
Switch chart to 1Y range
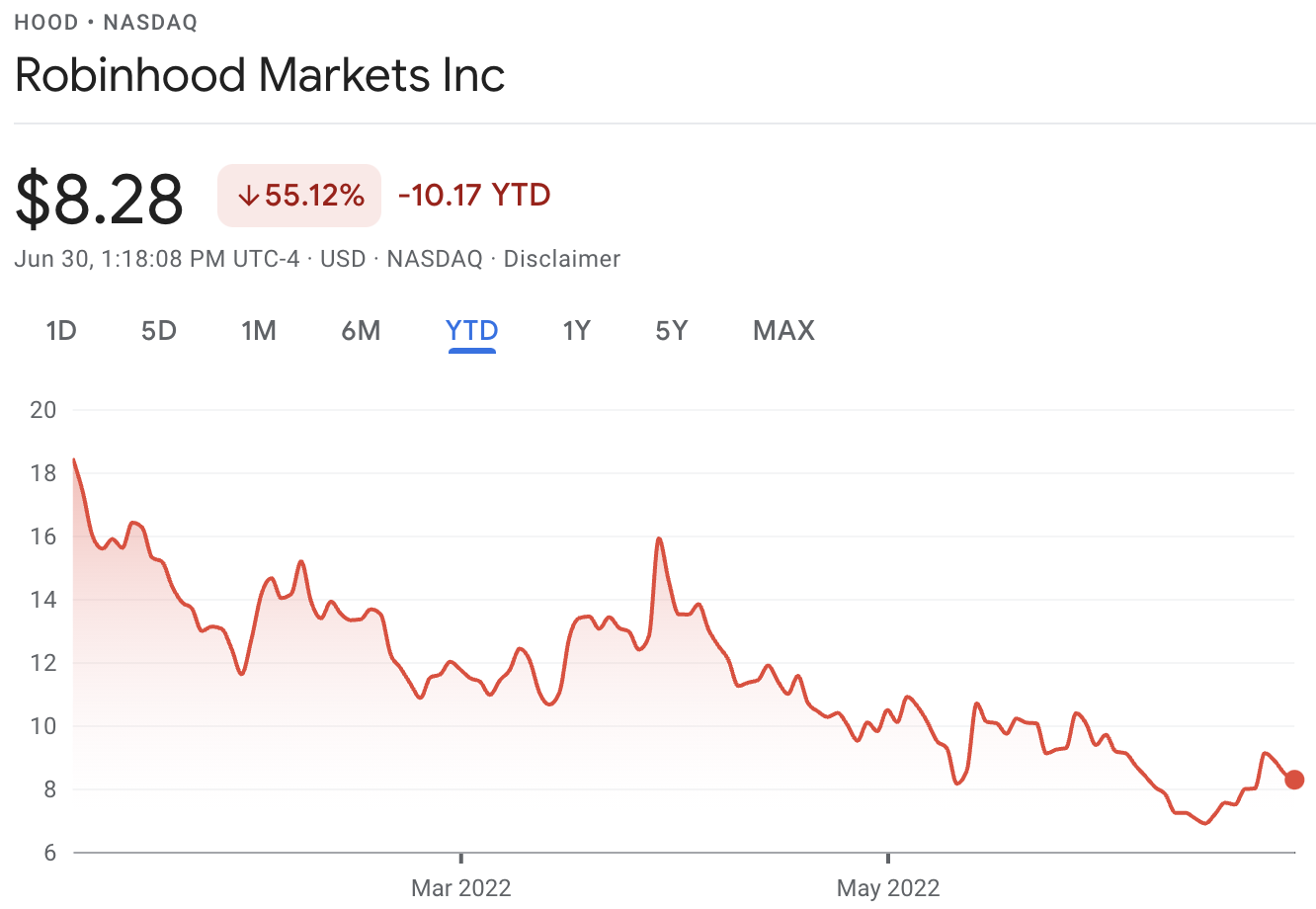point(576,330)
